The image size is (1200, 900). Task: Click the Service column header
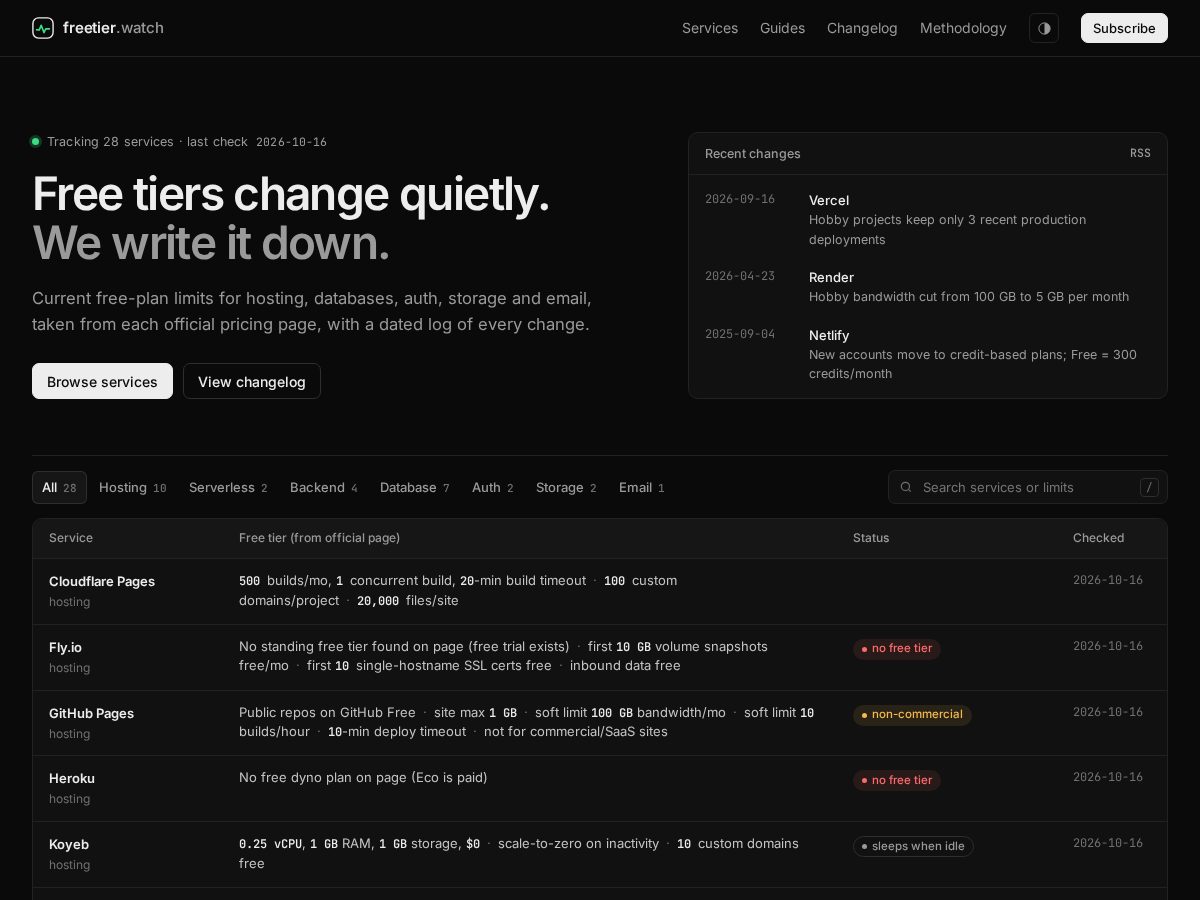click(x=71, y=538)
